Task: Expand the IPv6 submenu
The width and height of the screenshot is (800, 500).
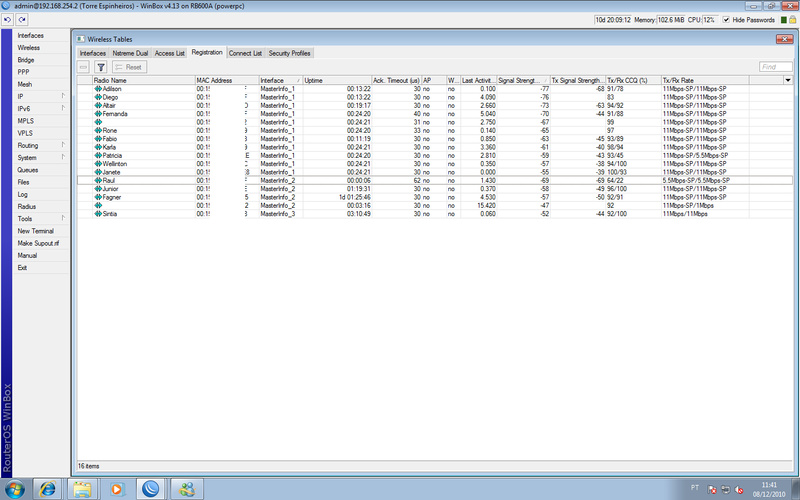Action: [x=63, y=108]
